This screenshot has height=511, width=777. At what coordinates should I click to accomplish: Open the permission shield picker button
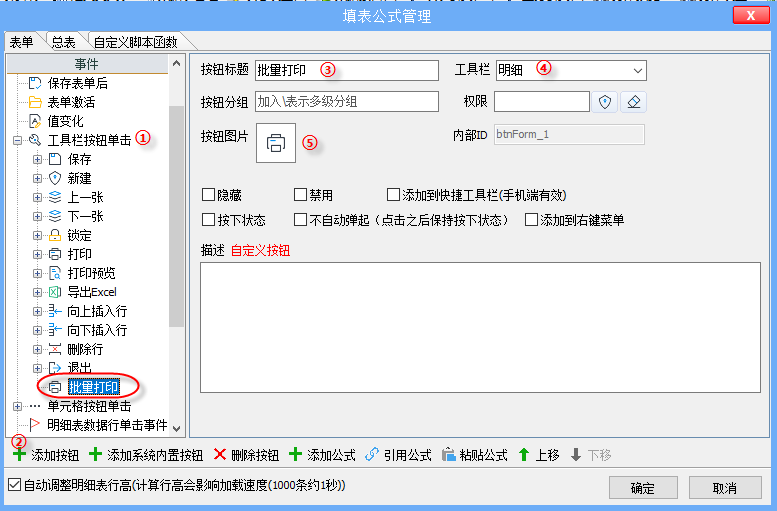click(x=605, y=102)
